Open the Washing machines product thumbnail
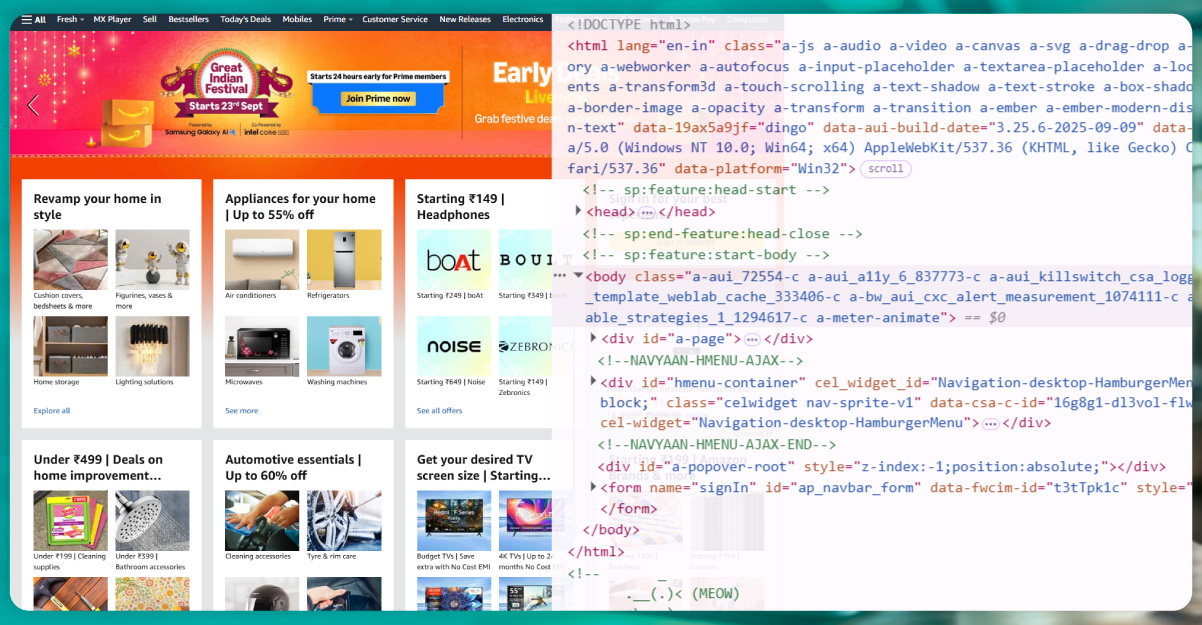 343,346
